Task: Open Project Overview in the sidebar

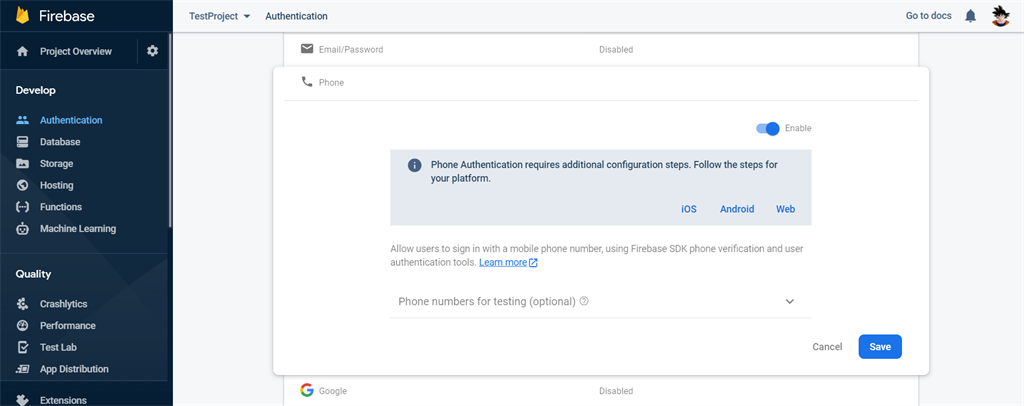Action: (x=76, y=51)
